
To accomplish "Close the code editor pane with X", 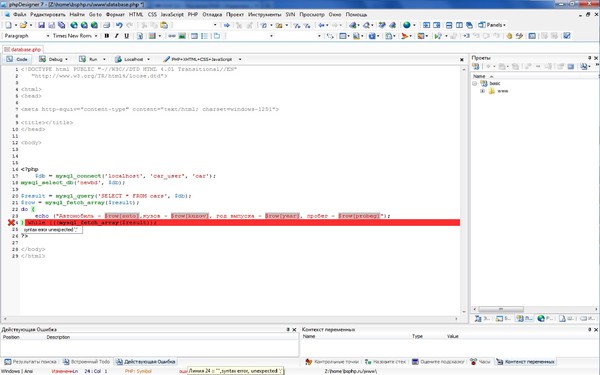I will (462, 60).
